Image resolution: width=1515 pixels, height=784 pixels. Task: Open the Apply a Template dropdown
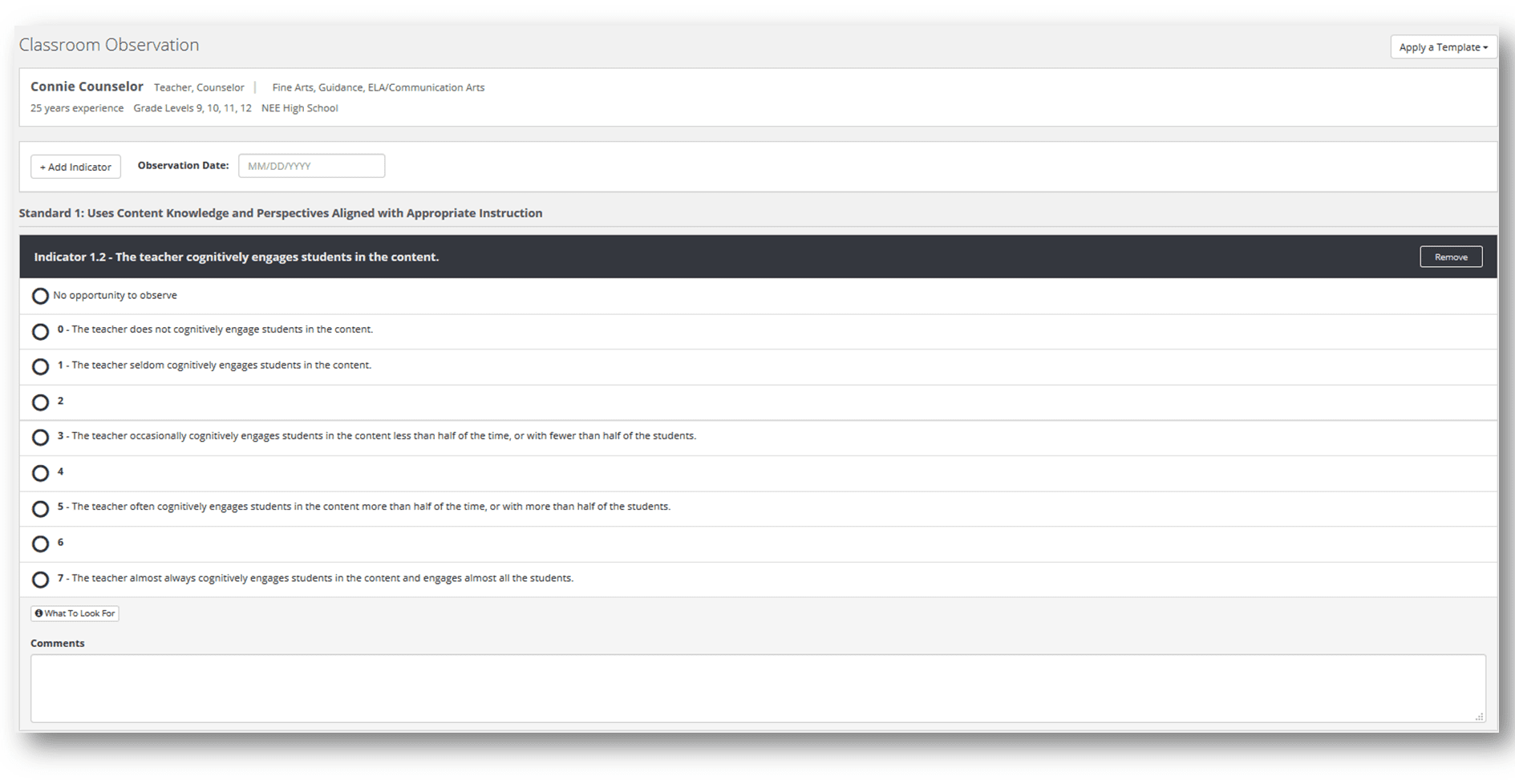click(x=1443, y=47)
